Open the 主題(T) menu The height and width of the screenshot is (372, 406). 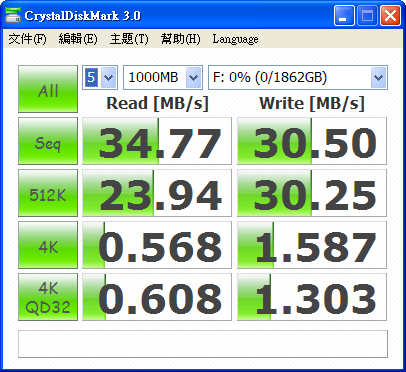[129, 39]
